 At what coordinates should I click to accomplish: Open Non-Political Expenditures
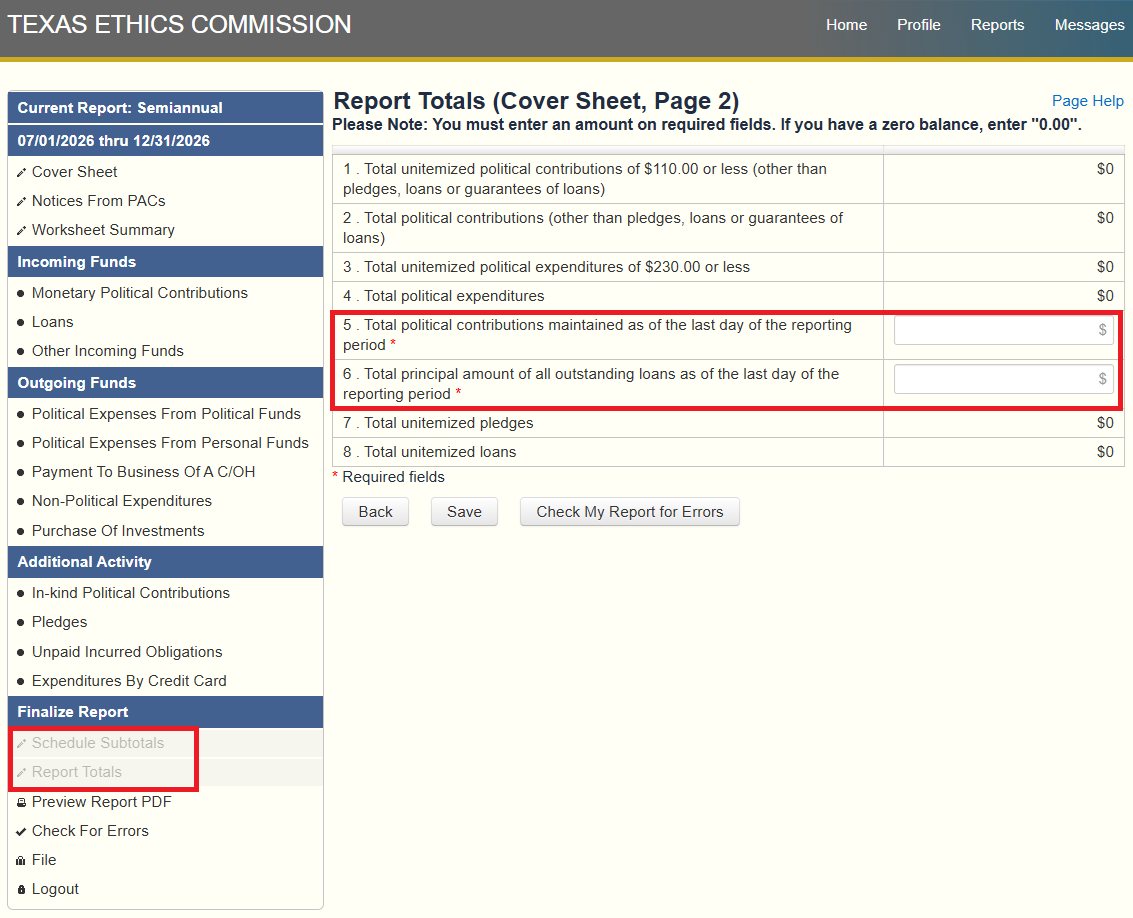pos(121,501)
